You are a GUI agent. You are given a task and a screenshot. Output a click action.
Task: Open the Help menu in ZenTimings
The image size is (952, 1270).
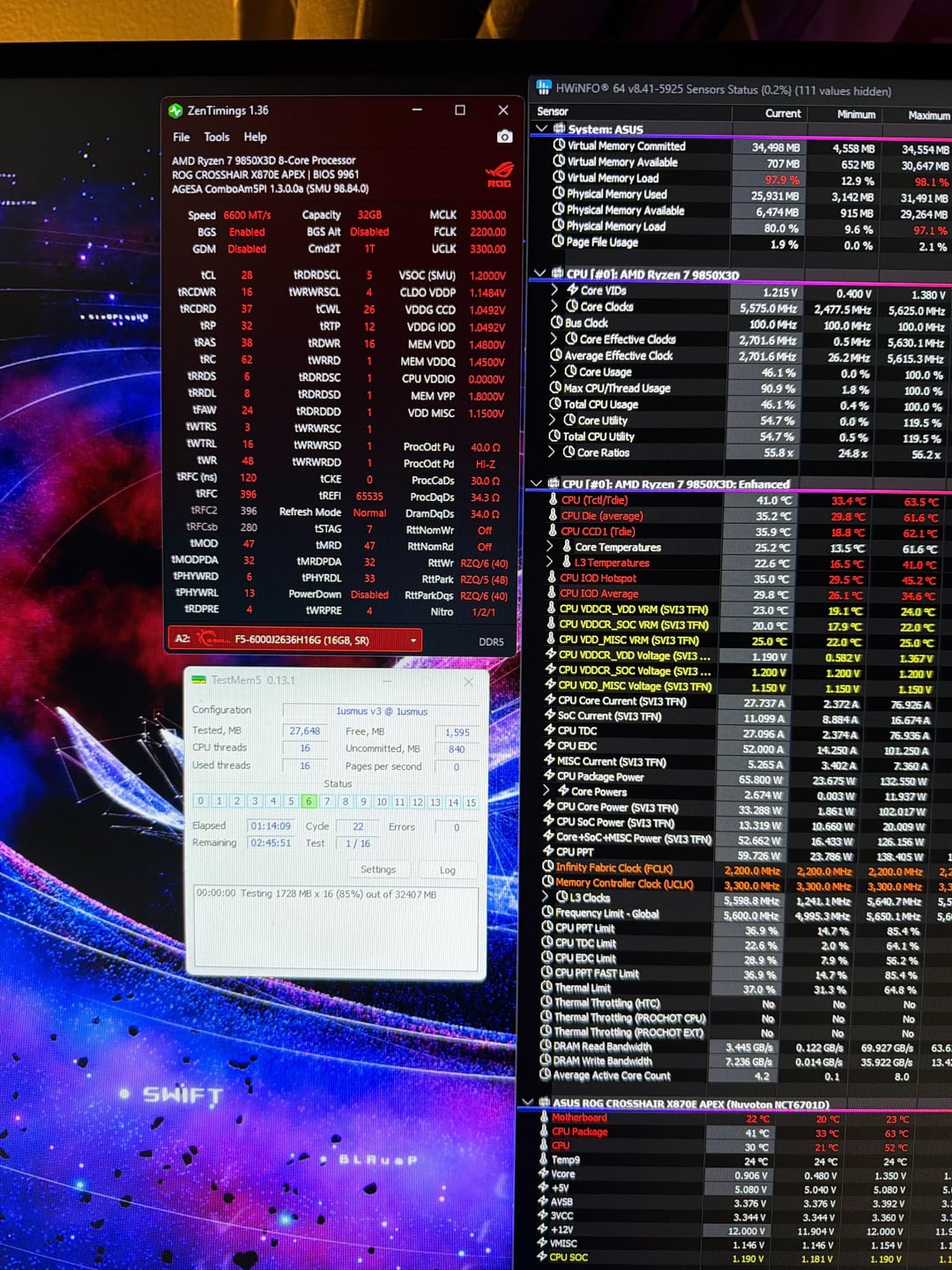(x=255, y=137)
